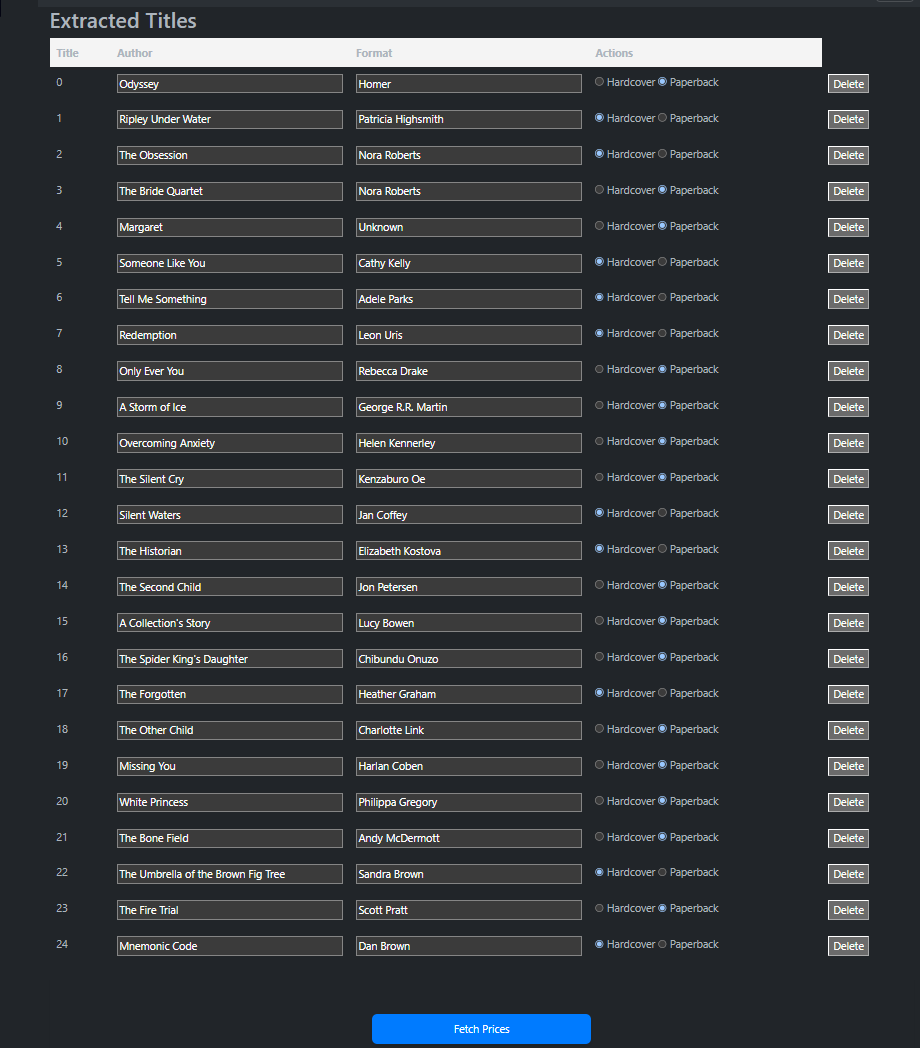
Task: Select Hardcover for White Princess row
Action: [599, 801]
